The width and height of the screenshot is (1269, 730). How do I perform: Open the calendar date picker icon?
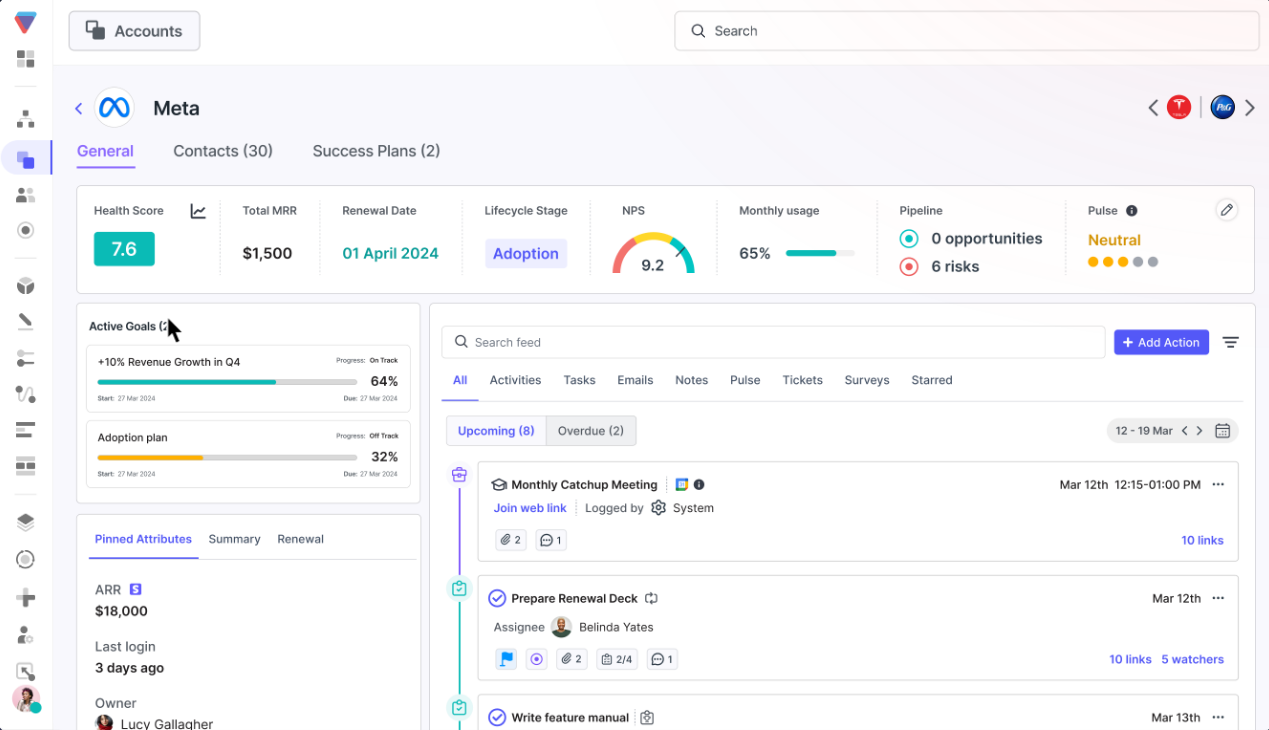click(1222, 431)
